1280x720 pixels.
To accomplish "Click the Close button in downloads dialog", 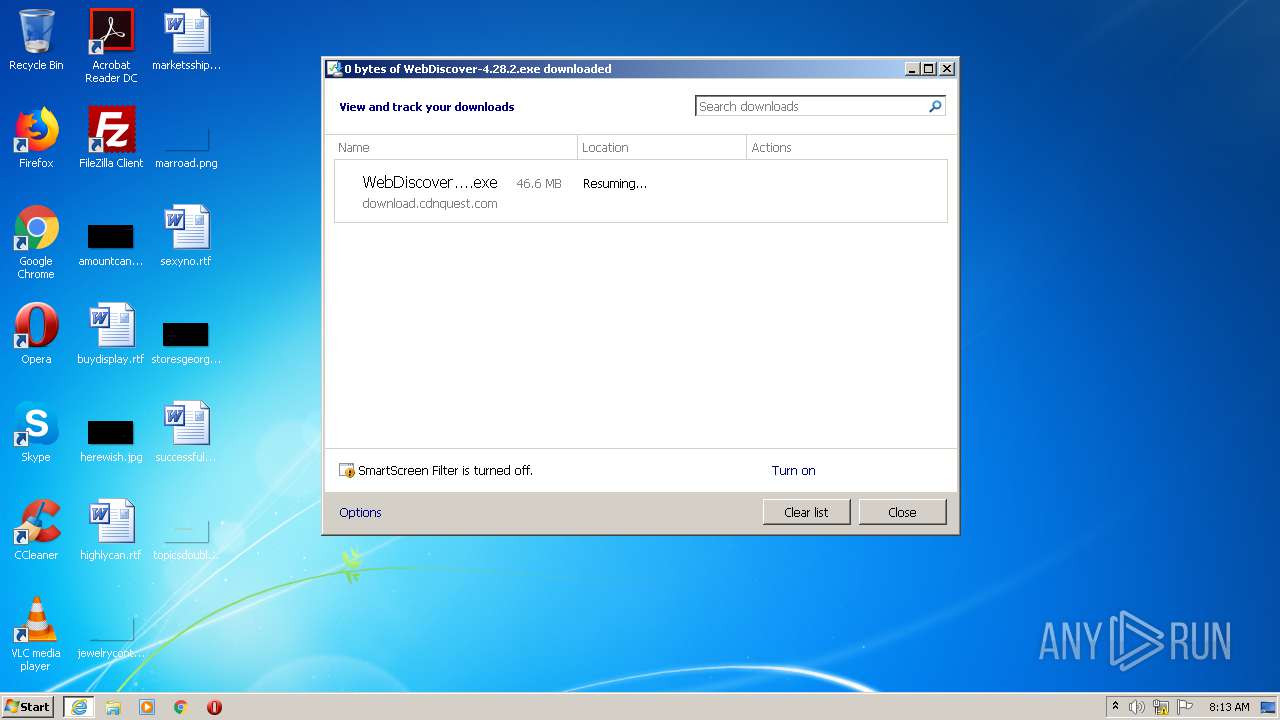I will tap(902, 512).
